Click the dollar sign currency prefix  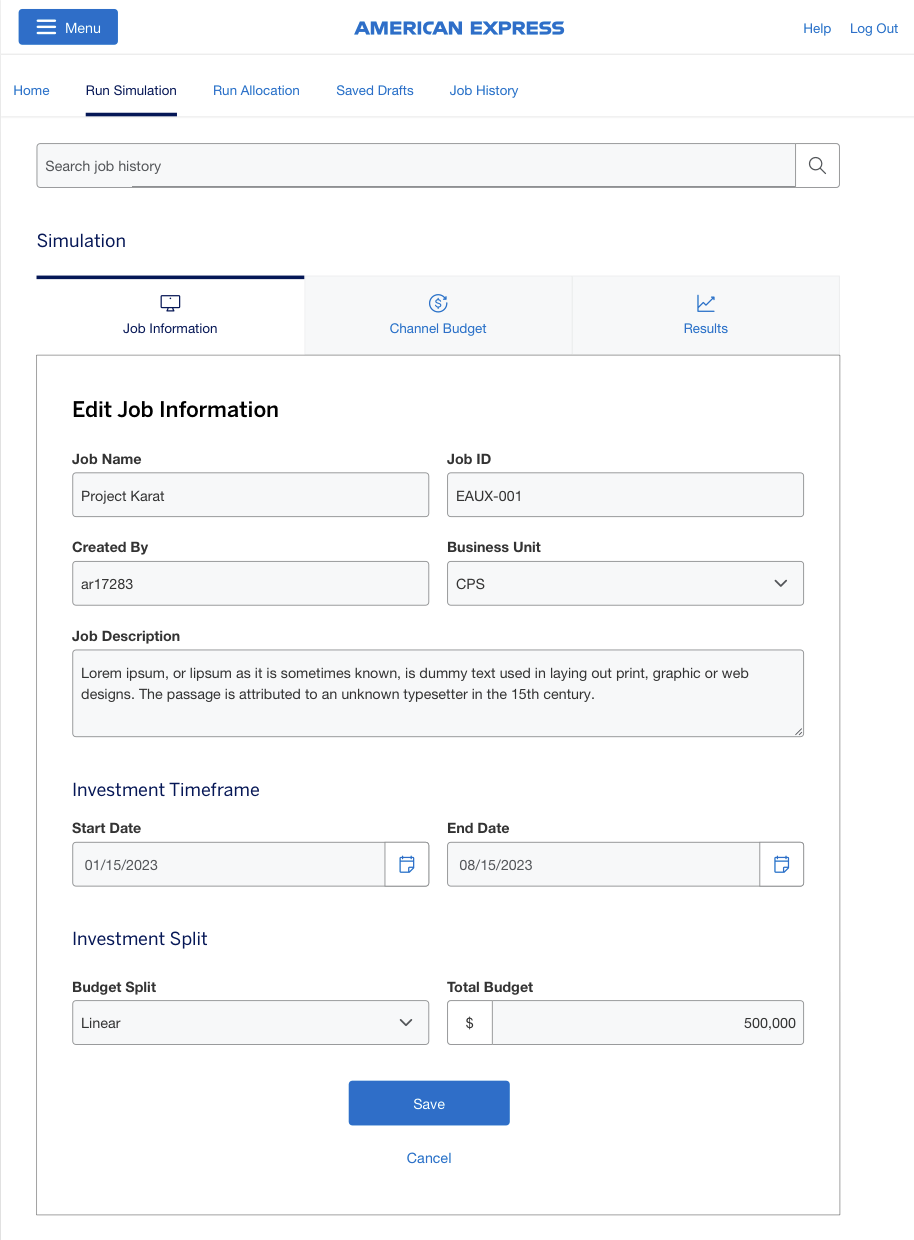pyautogui.click(x=470, y=1023)
